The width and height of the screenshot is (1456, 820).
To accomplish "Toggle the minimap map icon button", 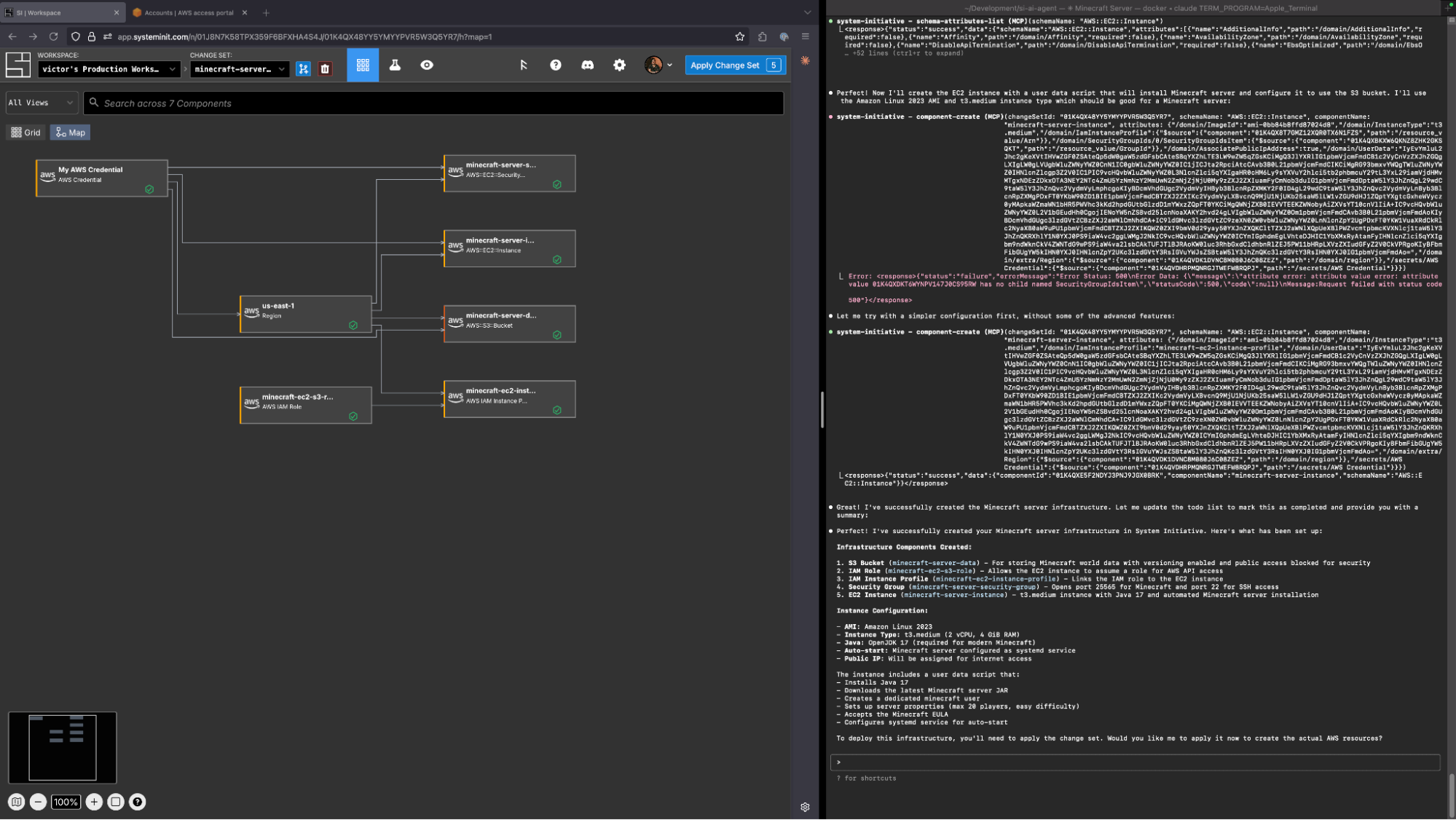I will pos(17,802).
